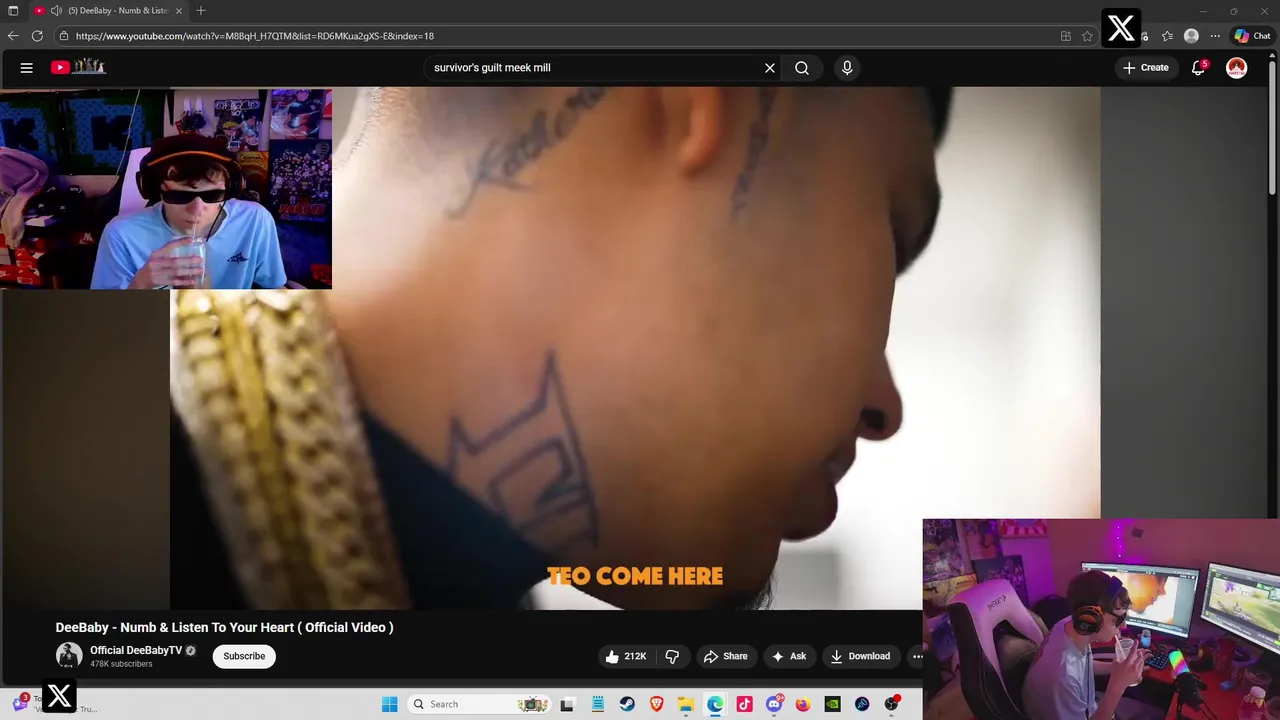Download the video

pos(860,656)
